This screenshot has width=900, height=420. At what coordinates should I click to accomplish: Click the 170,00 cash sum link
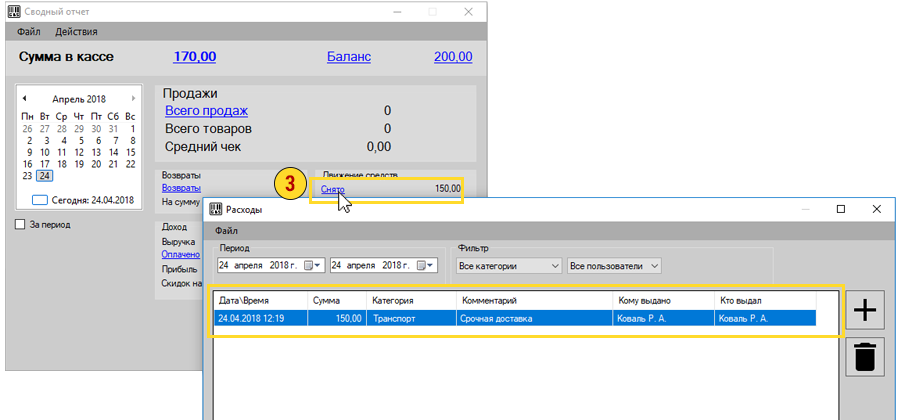pyautogui.click(x=195, y=57)
